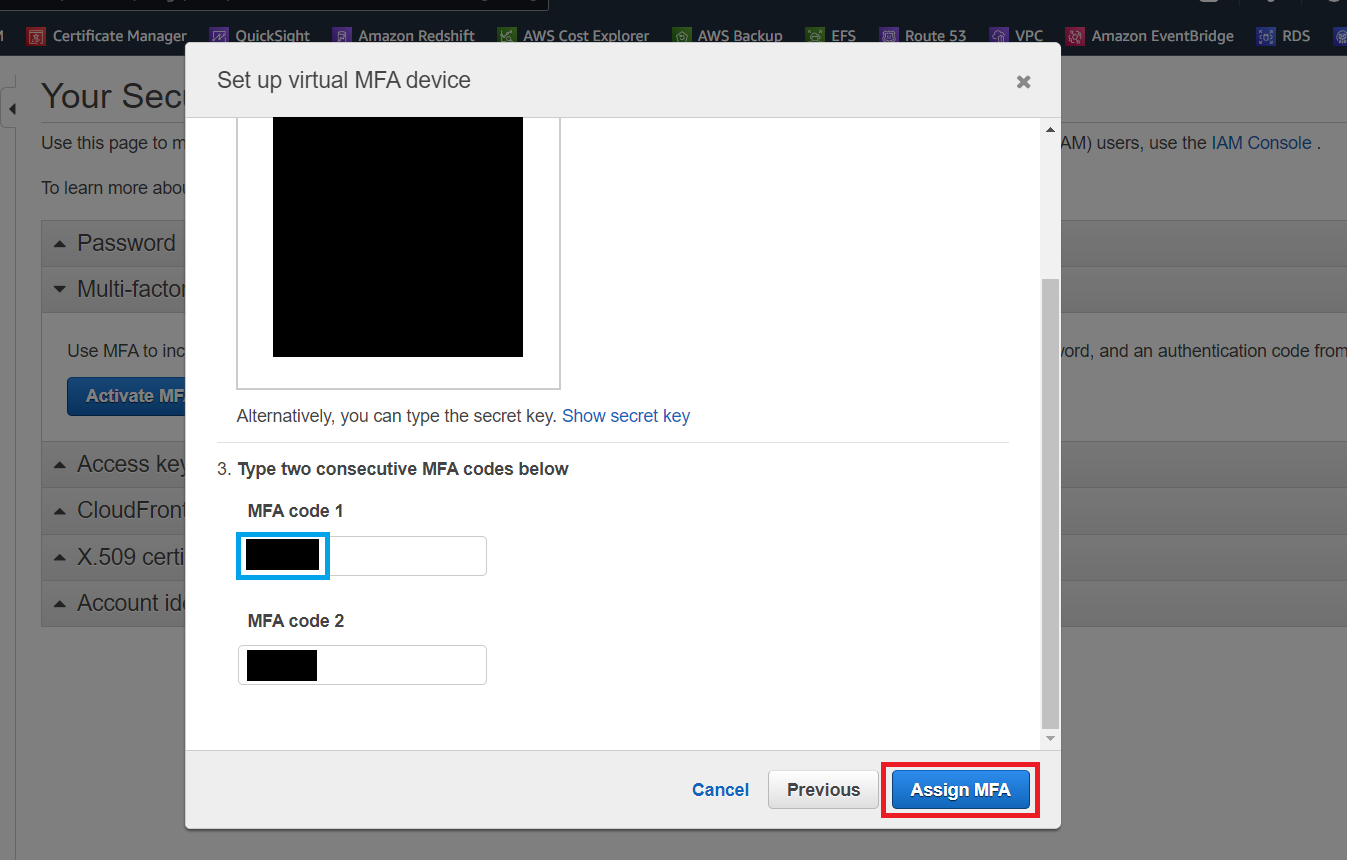
Task: Click the Assign MFA button
Action: coord(959,789)
